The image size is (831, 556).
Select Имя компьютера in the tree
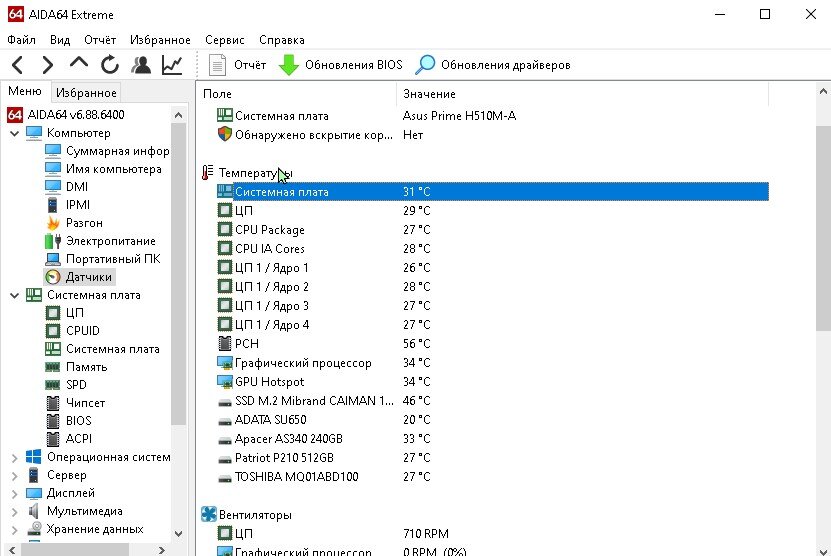113,169
